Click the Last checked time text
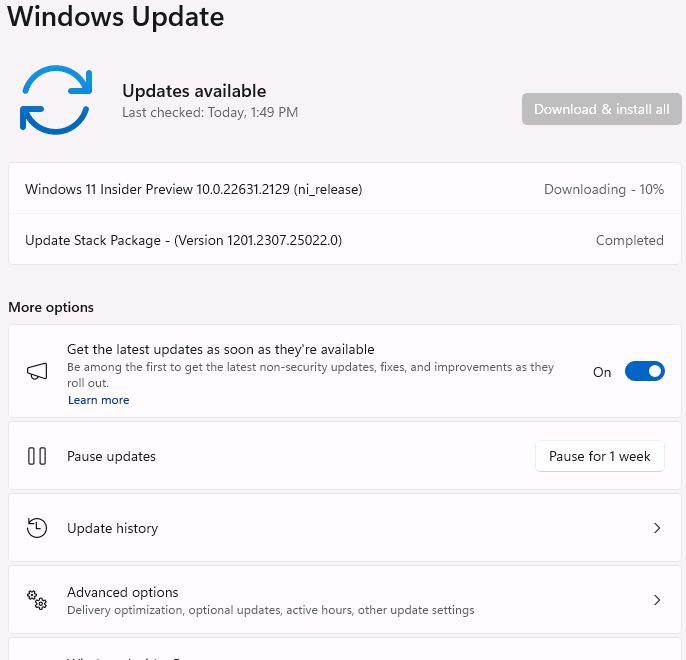Screen dimensions: 686x660 (210, 112)
